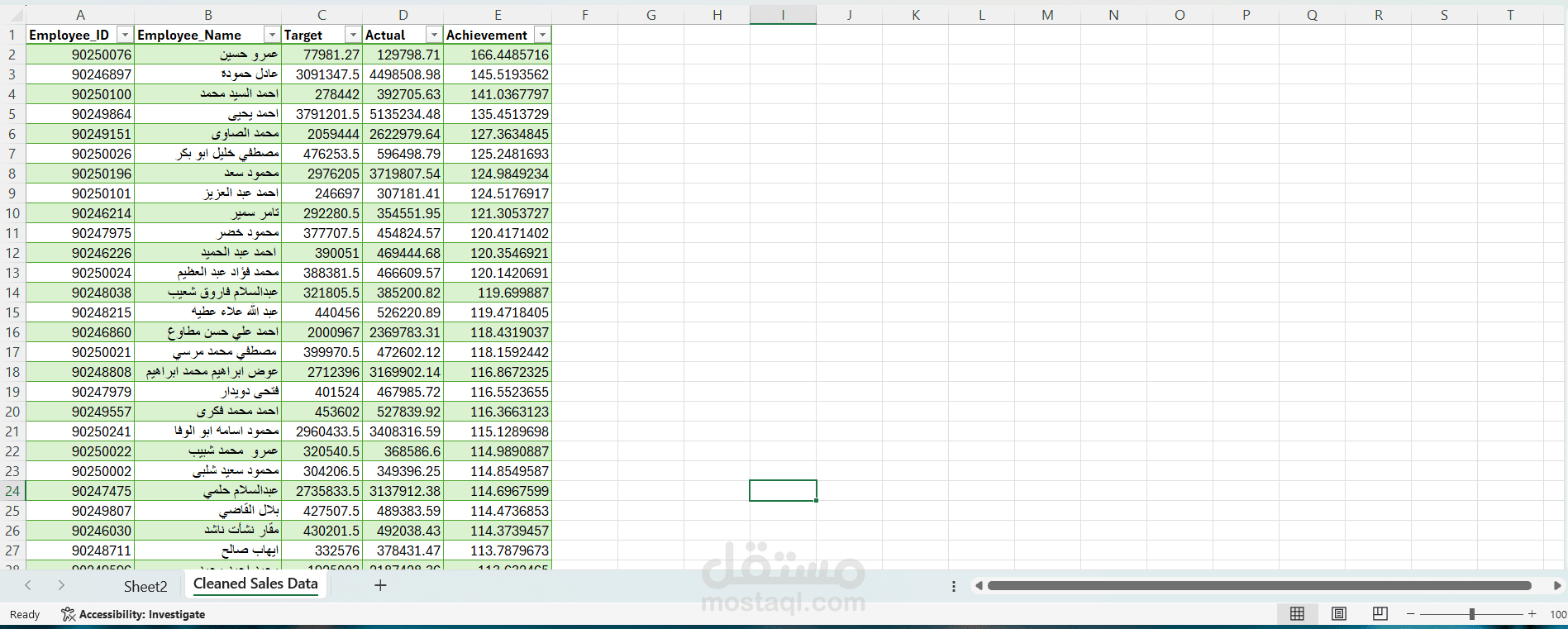Select Target value 440456

(322, 312)
